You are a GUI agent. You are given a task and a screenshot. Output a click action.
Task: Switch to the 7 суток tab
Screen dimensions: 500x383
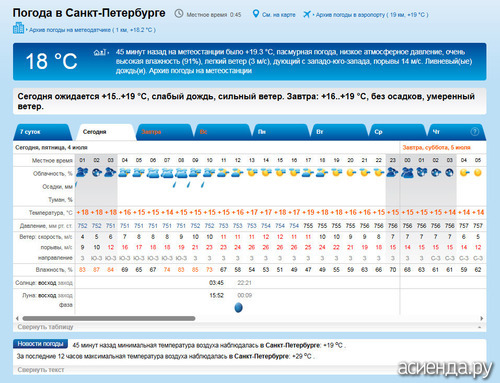point(42,132)
